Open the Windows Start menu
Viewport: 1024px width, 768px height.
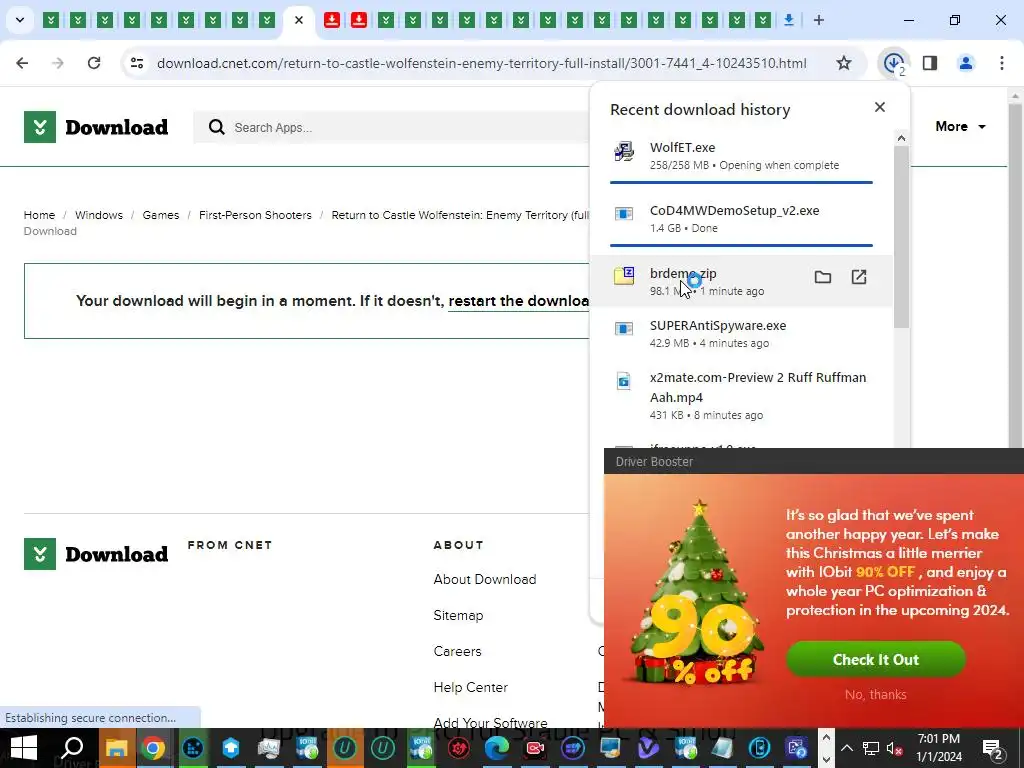coord(24,748)
